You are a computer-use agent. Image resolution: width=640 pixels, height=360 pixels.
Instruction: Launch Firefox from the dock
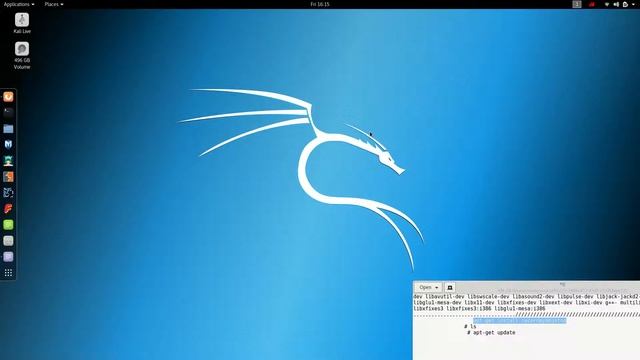(8, 97)
